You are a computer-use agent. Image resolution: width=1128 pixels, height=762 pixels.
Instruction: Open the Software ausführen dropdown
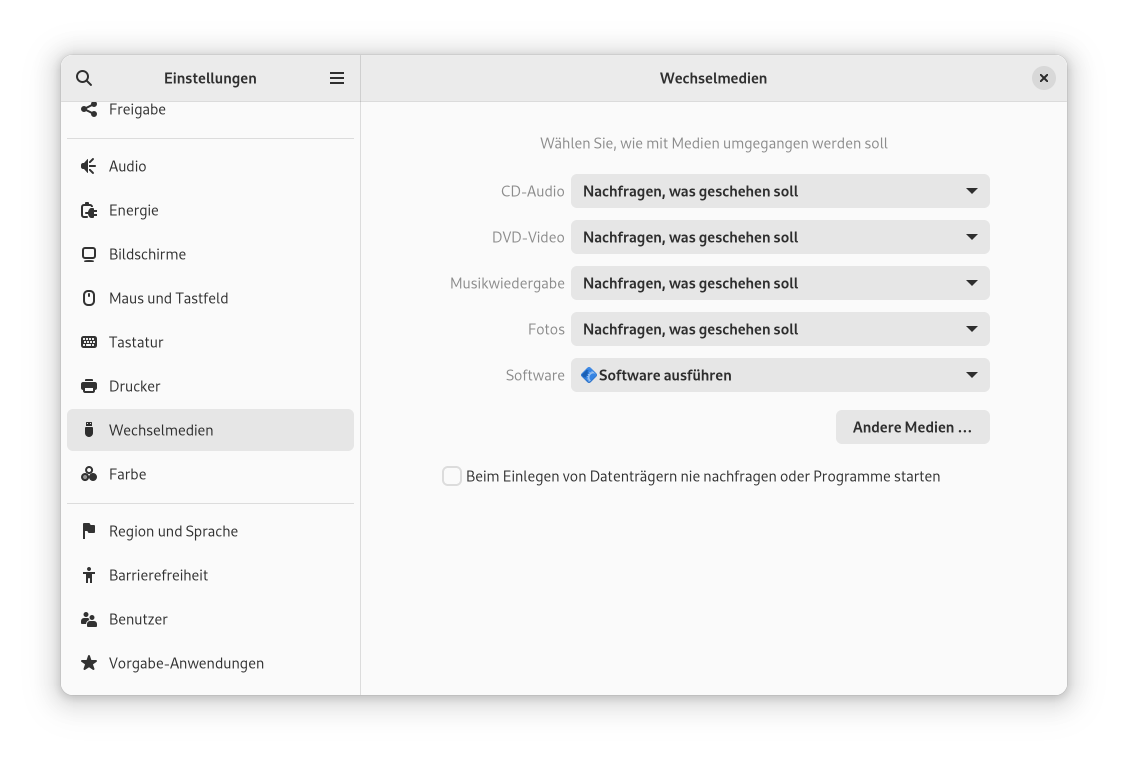coord(780,375)
